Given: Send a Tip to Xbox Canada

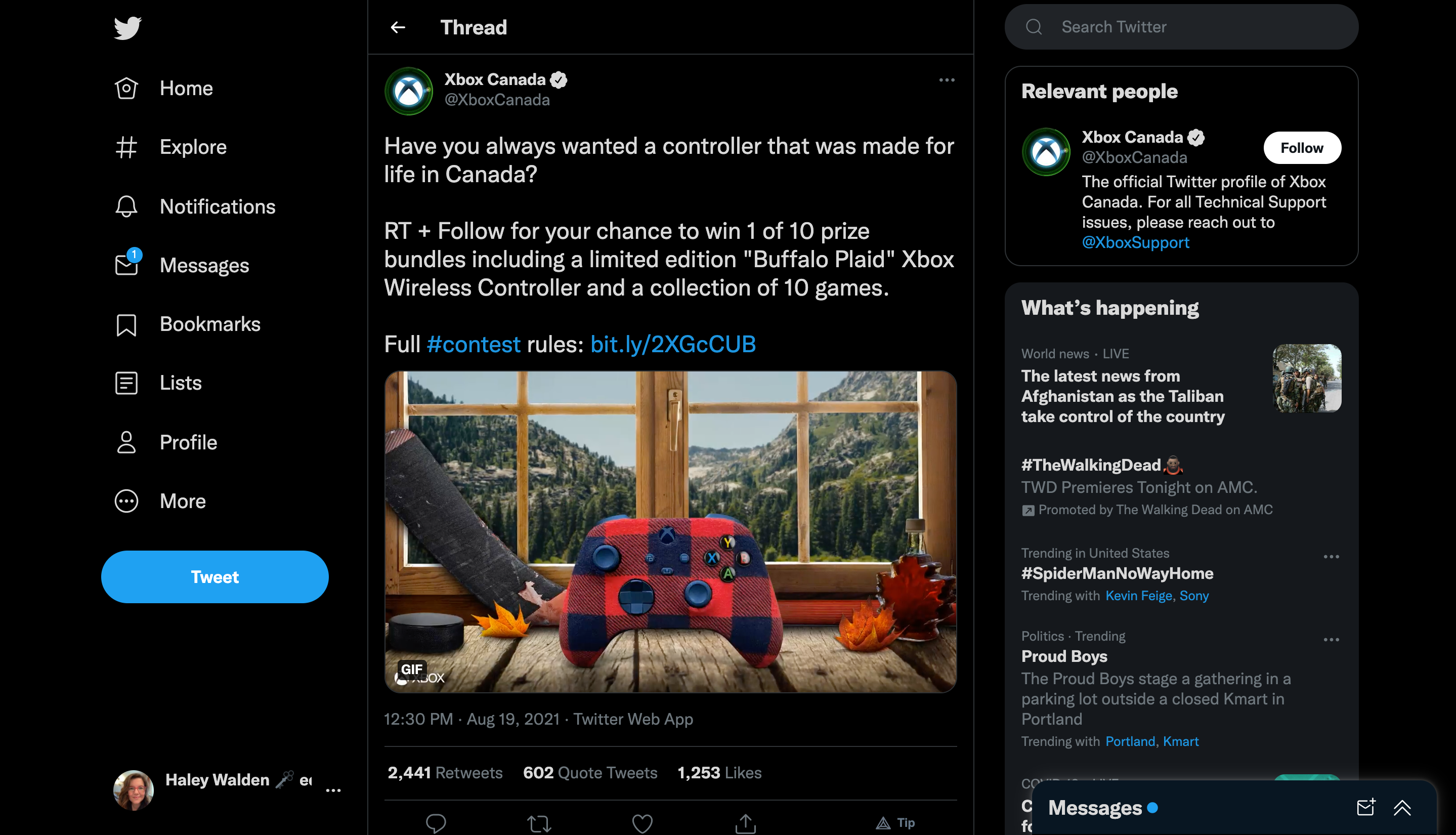Looking at the screenshot, I should (895, 823).
